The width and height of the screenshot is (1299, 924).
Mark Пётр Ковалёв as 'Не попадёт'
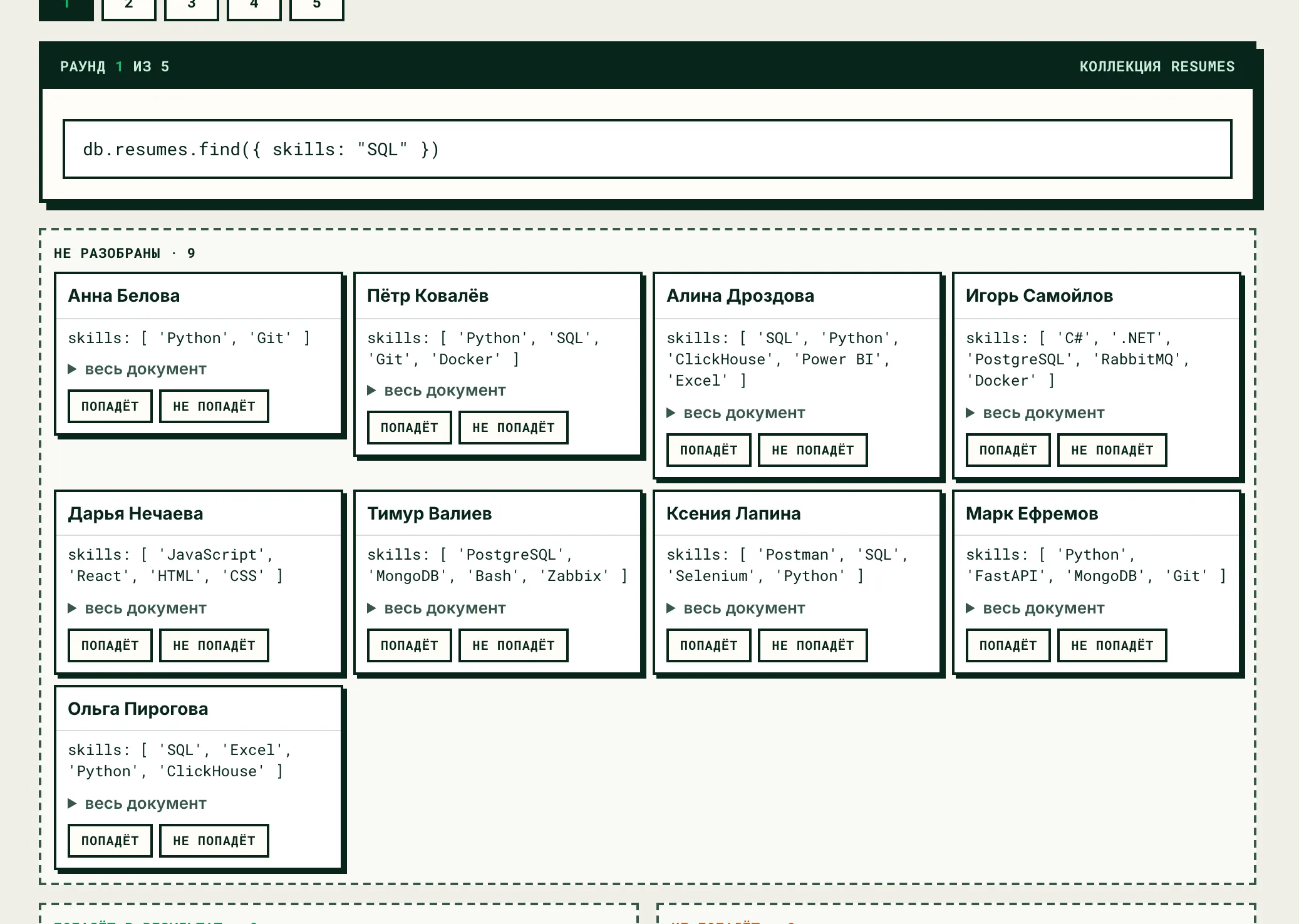coord(514,428)
